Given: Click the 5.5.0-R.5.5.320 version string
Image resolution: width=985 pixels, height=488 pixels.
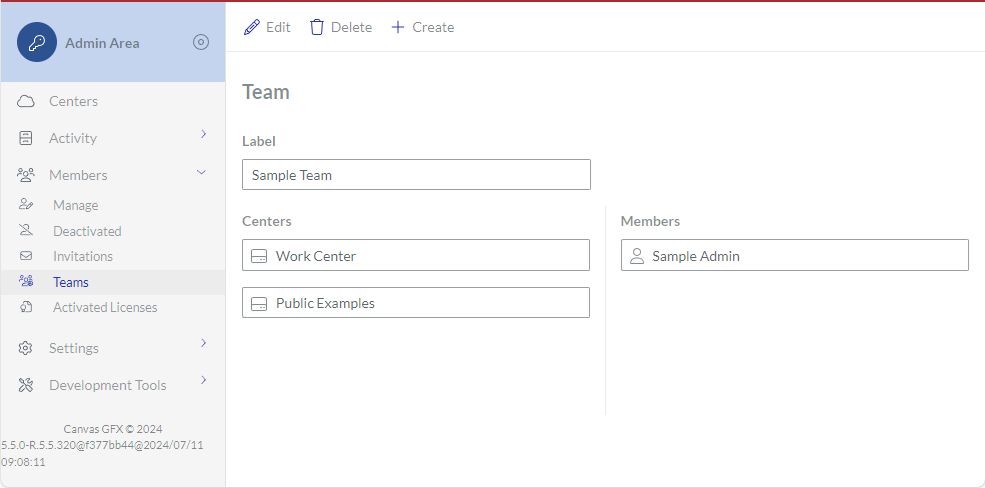Looking at the screenshot, I should tap(102, 453).
